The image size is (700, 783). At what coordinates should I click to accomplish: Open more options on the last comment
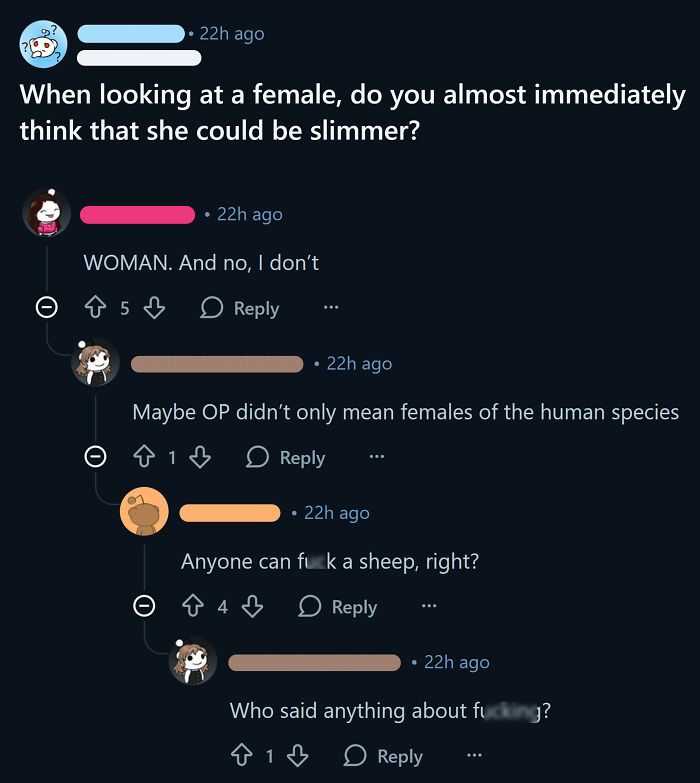pos(474,756)
